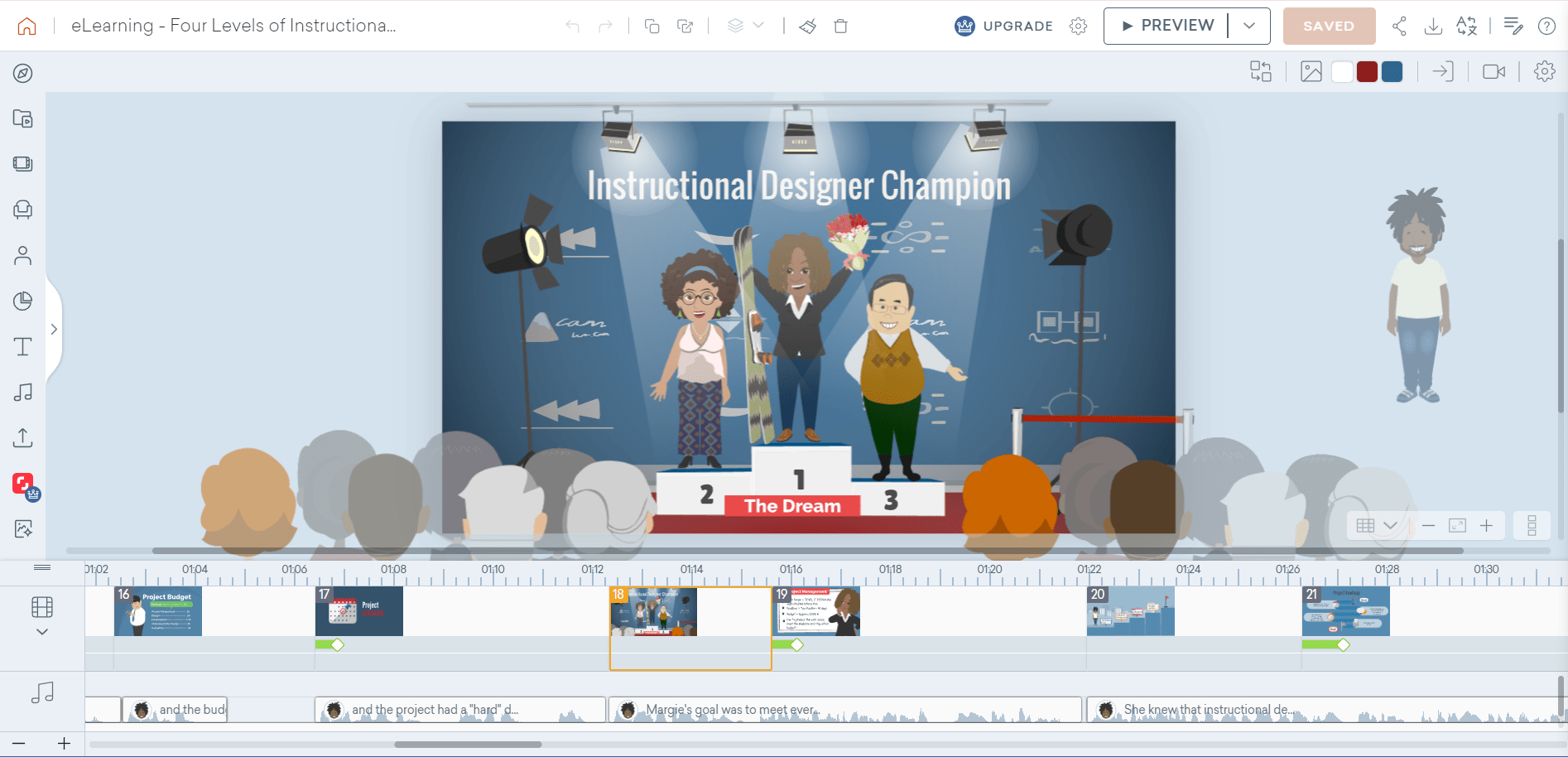Click the UPGRADE button

1003,26
